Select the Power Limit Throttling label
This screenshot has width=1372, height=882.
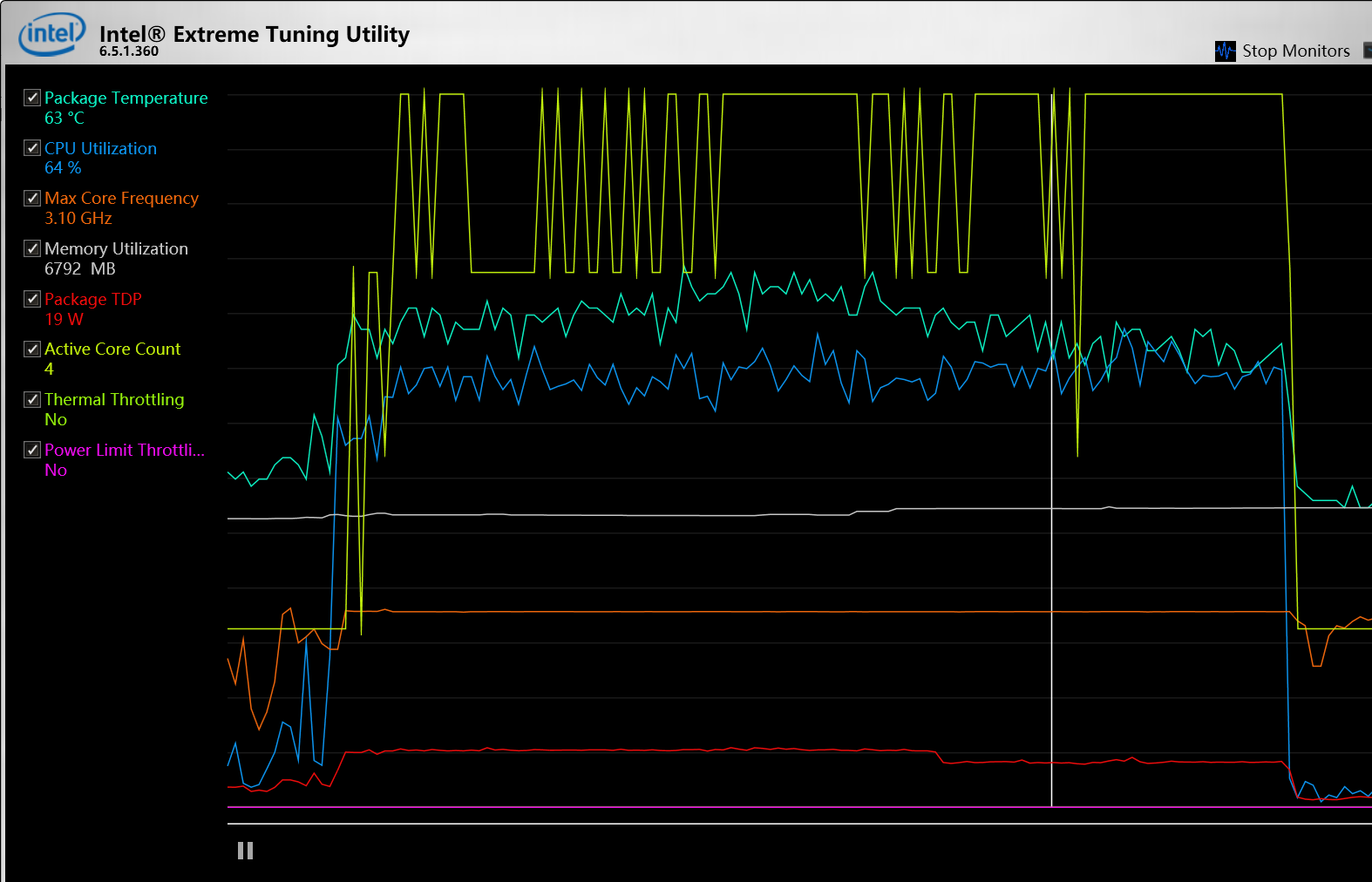(125, 450)
